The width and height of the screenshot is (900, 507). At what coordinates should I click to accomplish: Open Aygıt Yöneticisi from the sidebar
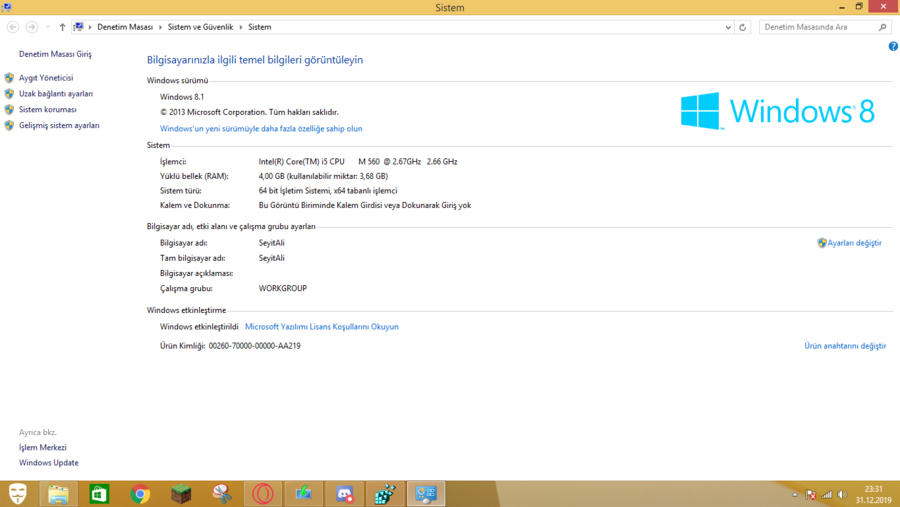pyautogui.click(x=45, y=78)
